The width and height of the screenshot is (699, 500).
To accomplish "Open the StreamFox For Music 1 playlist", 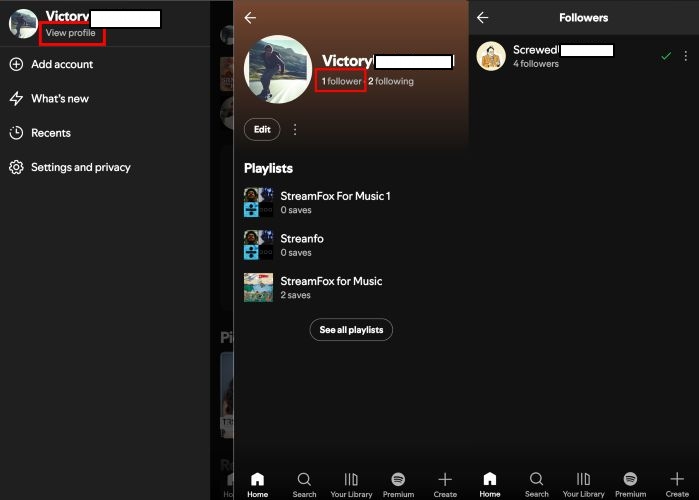I will pos(334,196).
